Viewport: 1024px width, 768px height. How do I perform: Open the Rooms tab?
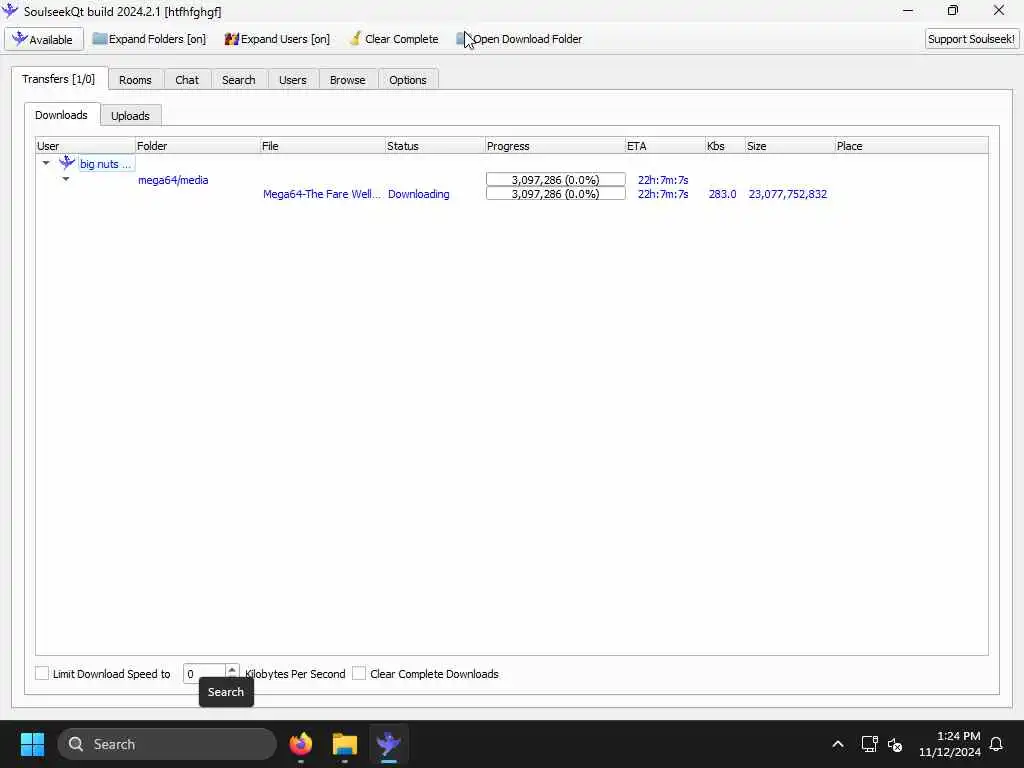click(135, 80)
